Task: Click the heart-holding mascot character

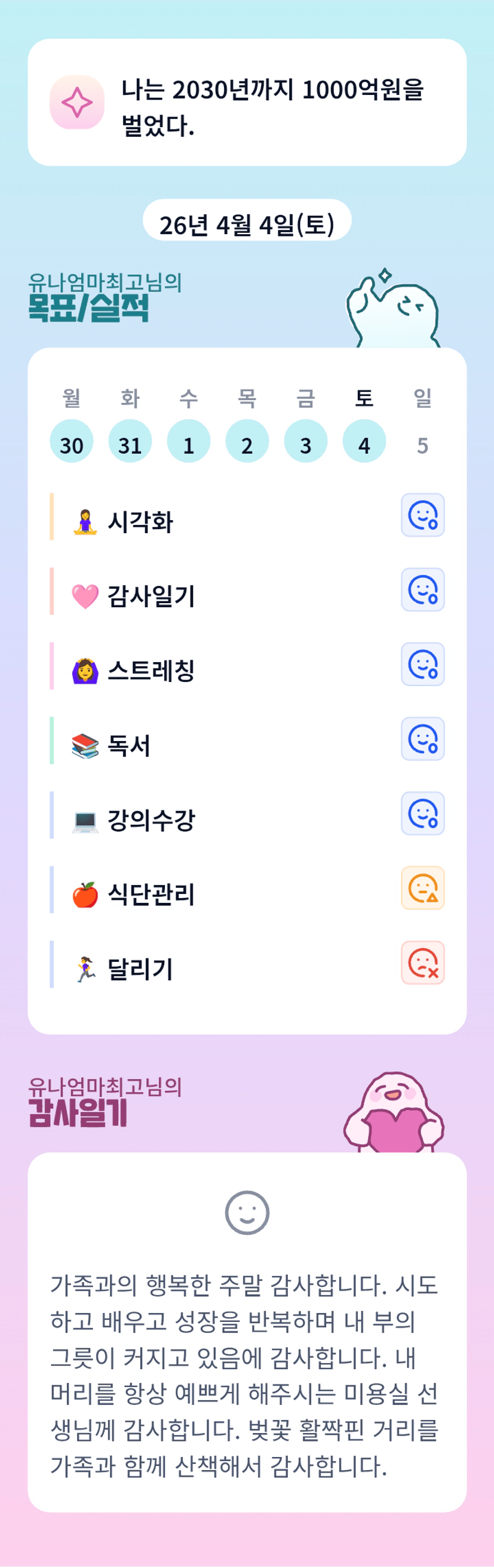Action: [394, 1114]
